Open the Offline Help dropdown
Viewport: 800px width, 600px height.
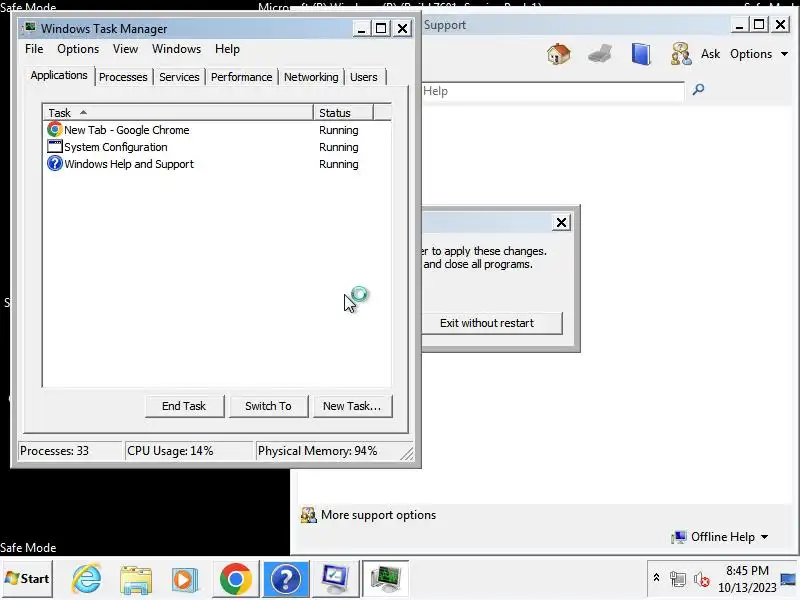[x=720, y=537]
